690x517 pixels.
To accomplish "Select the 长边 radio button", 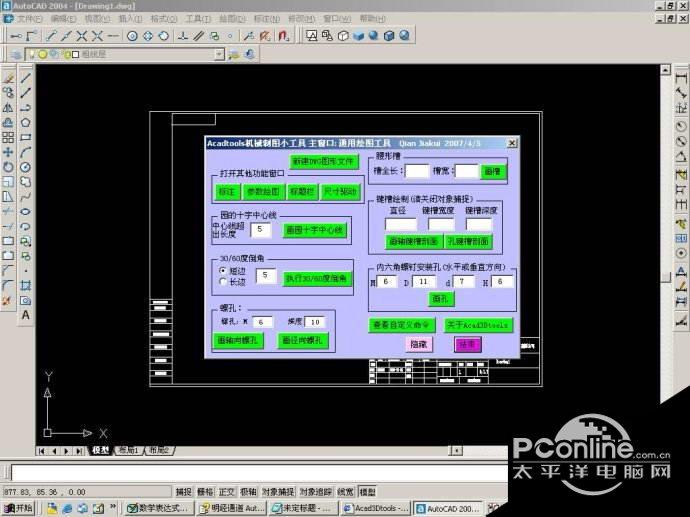I will [x=223, y=282].
